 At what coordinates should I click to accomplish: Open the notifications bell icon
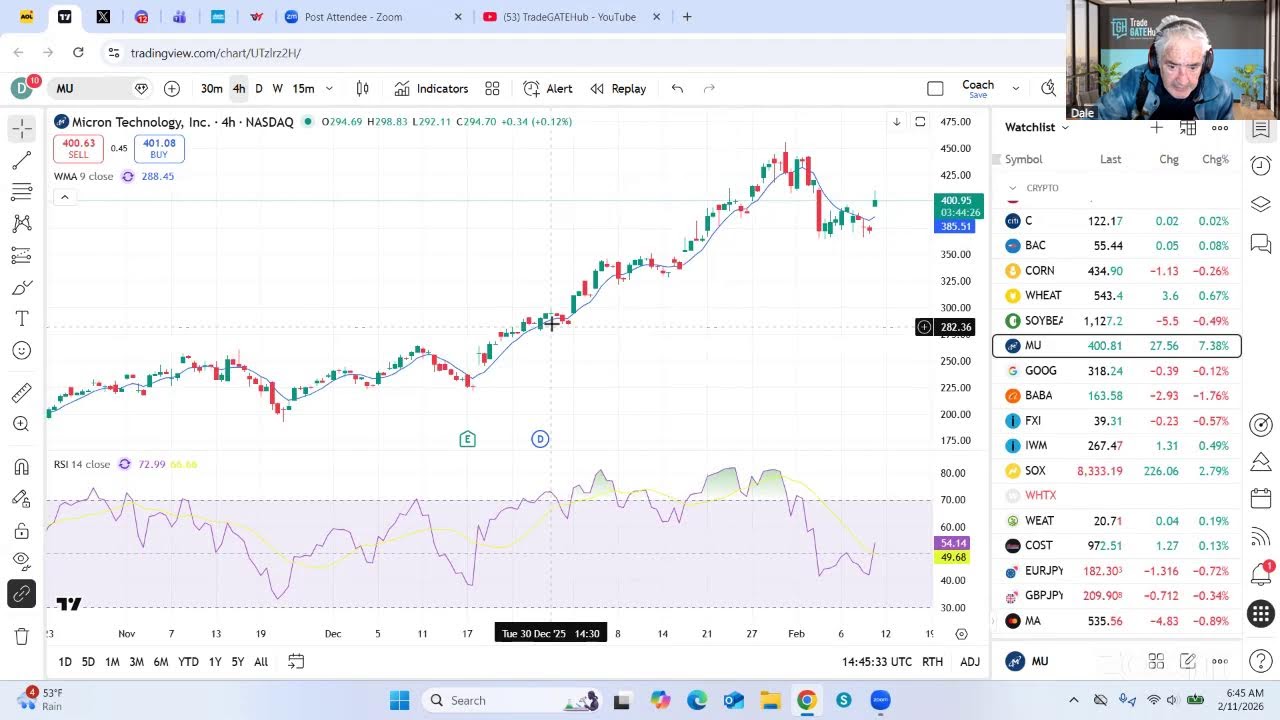tap(1261, 573)
